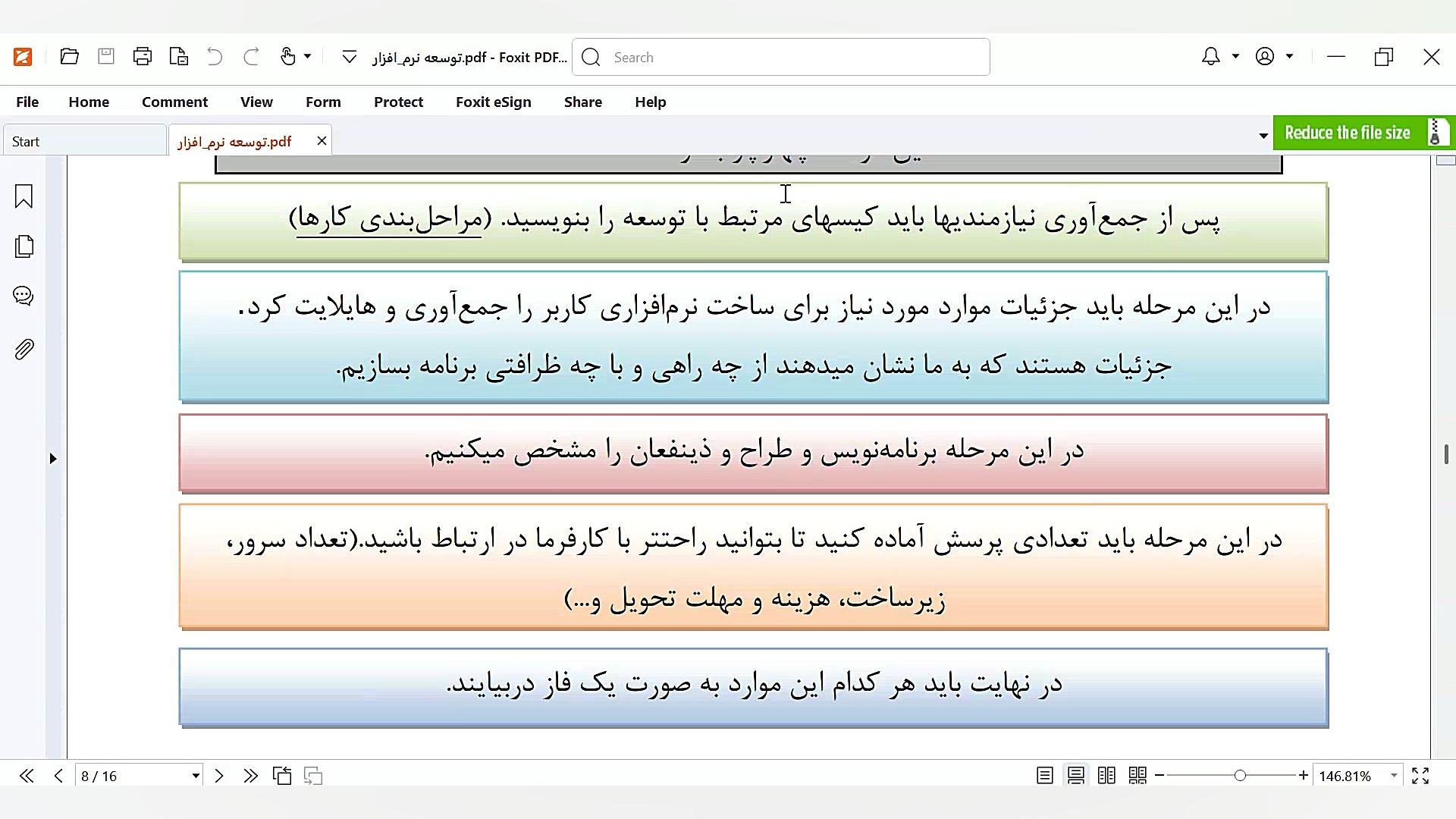Open the Share tab
The image size is (1456, 819).
(x=583, y=102)
